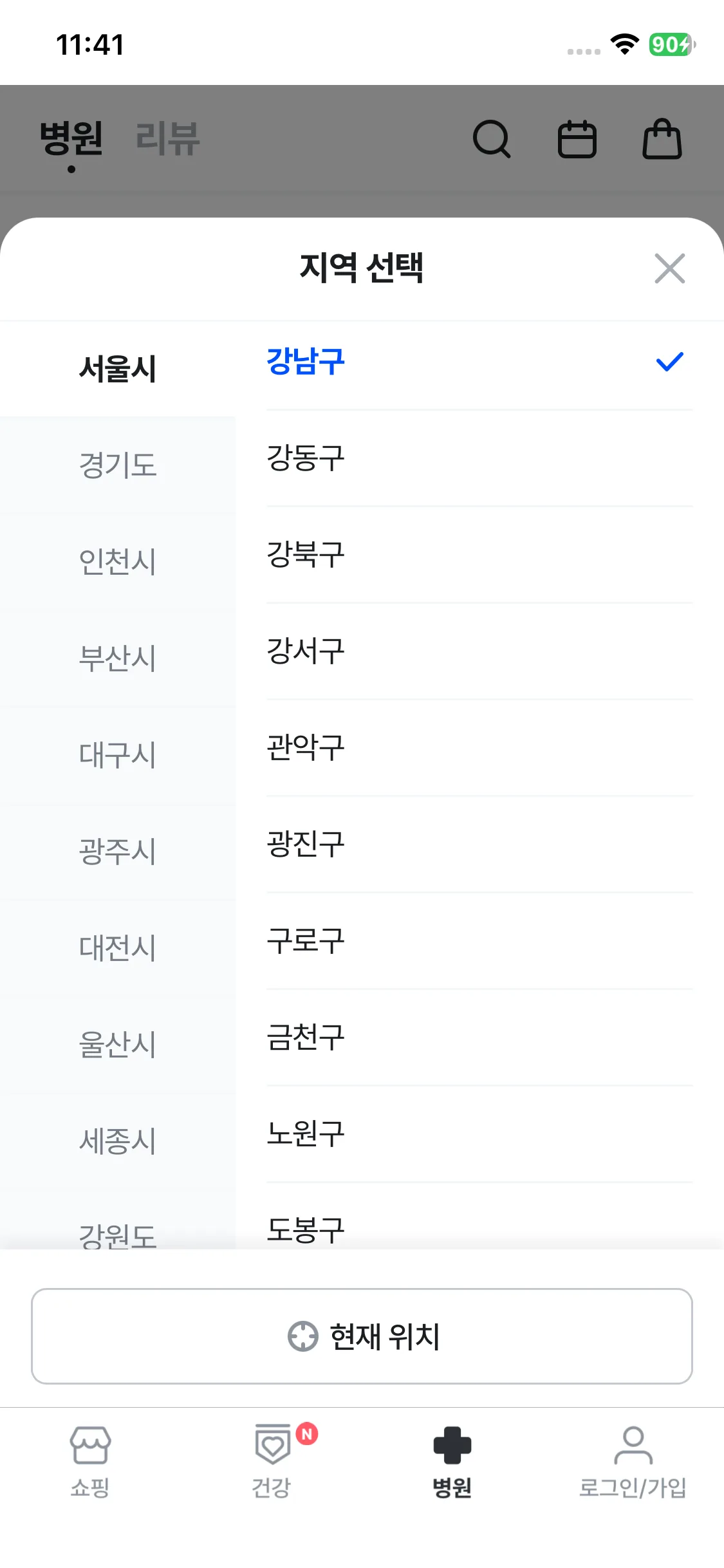
Task: Select the 강남구 district label
Action: coord(306,362)
